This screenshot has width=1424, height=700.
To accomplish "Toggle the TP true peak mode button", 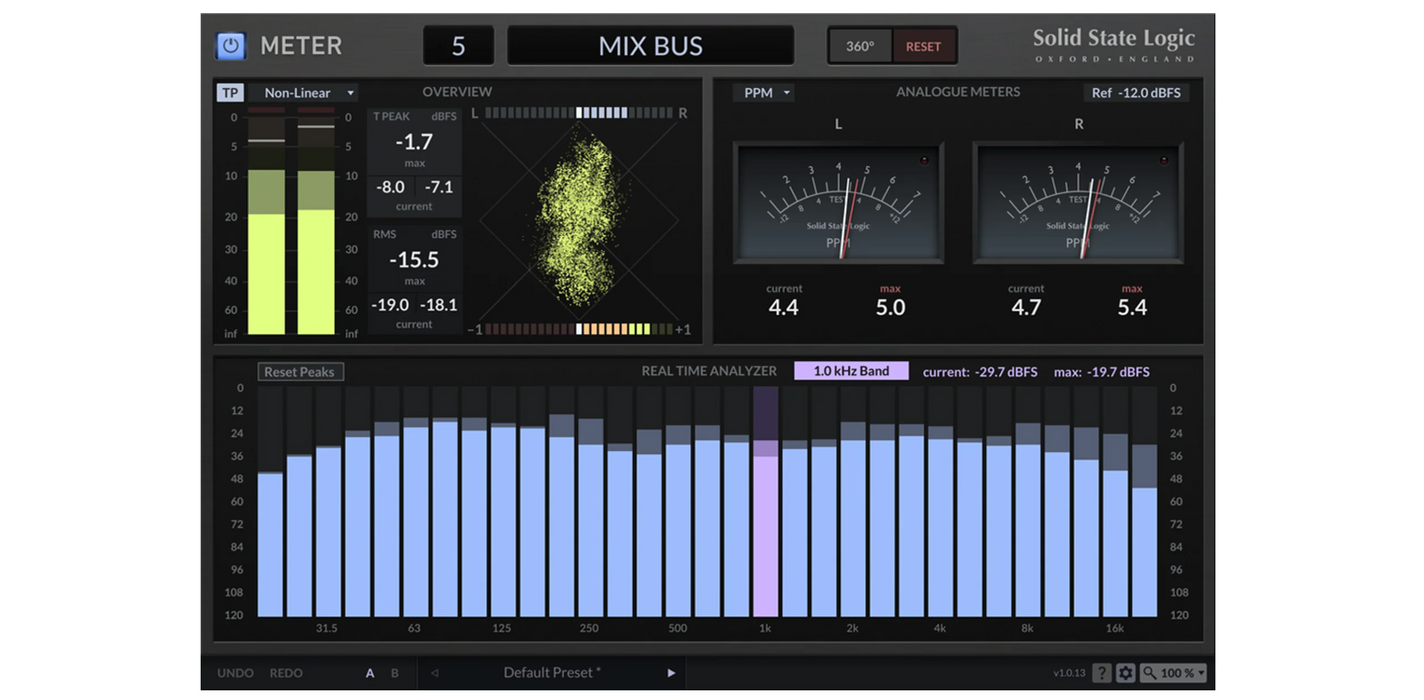I will click(x=230, y=93).
